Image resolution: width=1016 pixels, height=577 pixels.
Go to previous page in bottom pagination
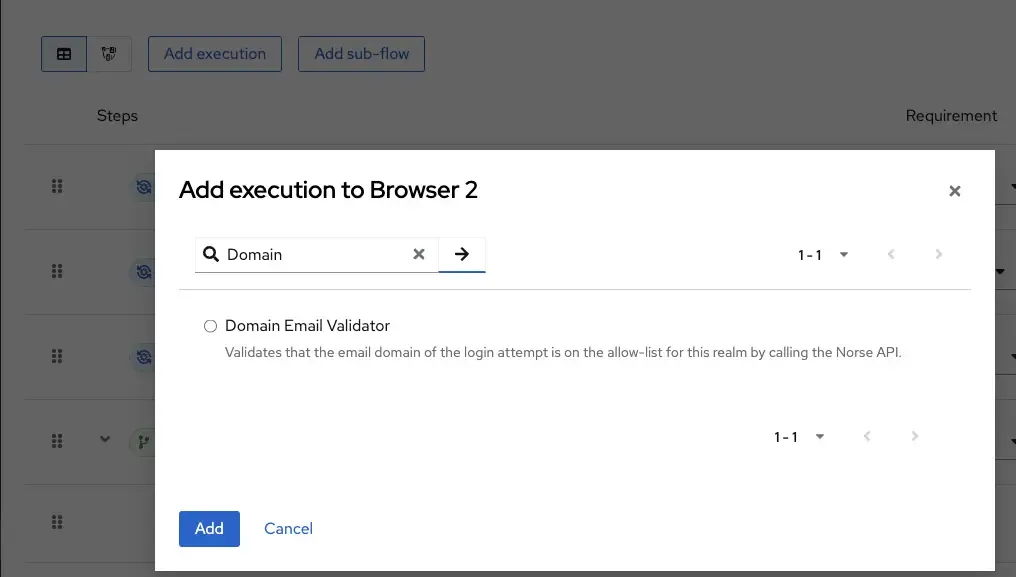[867, 436]
